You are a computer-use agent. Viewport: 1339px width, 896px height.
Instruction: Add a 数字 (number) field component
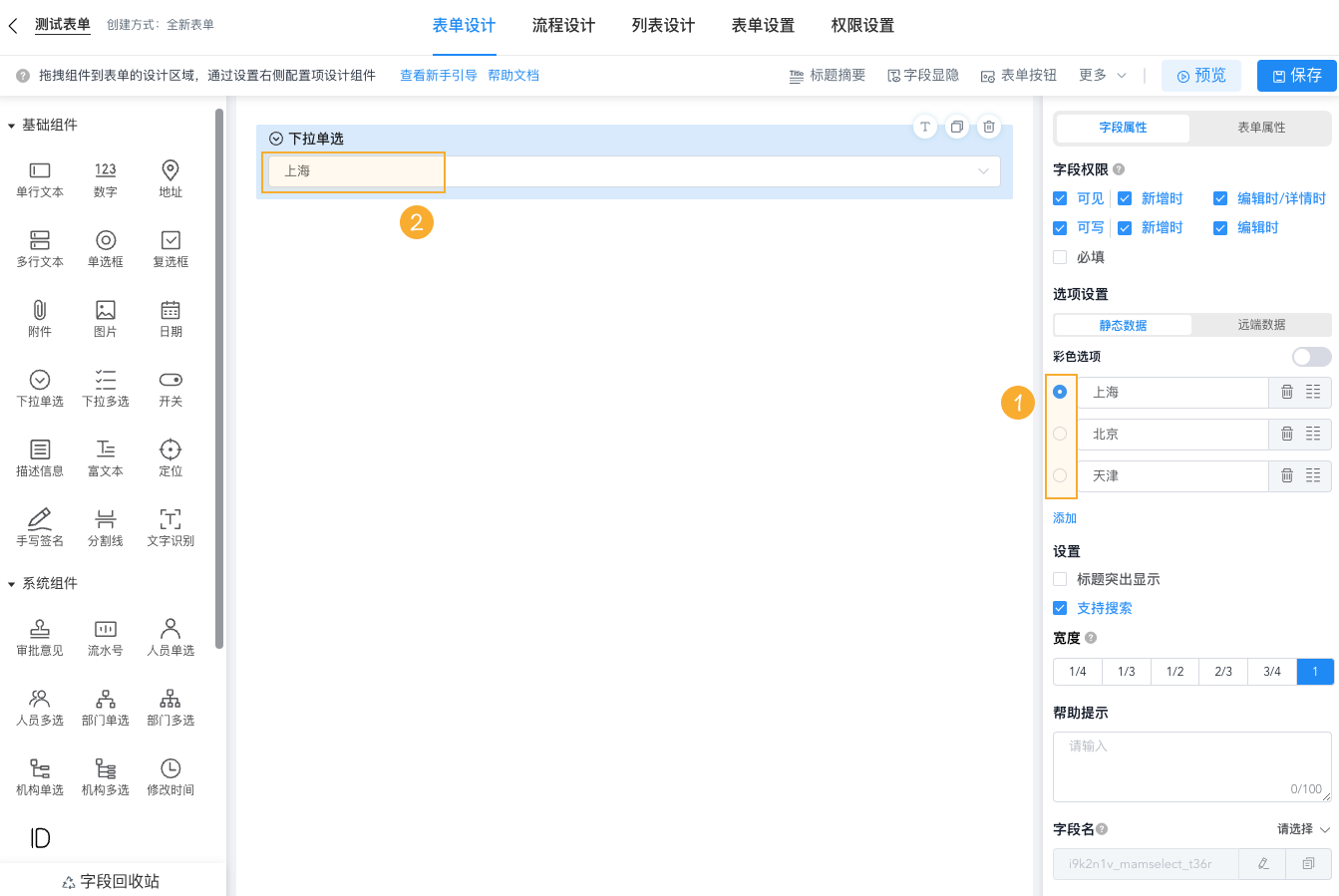(105, 180)
